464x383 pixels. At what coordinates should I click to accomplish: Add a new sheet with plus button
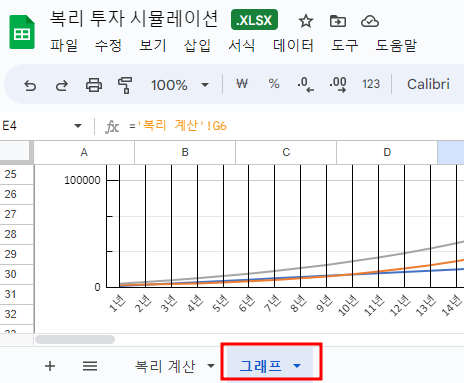coord(50,366)
